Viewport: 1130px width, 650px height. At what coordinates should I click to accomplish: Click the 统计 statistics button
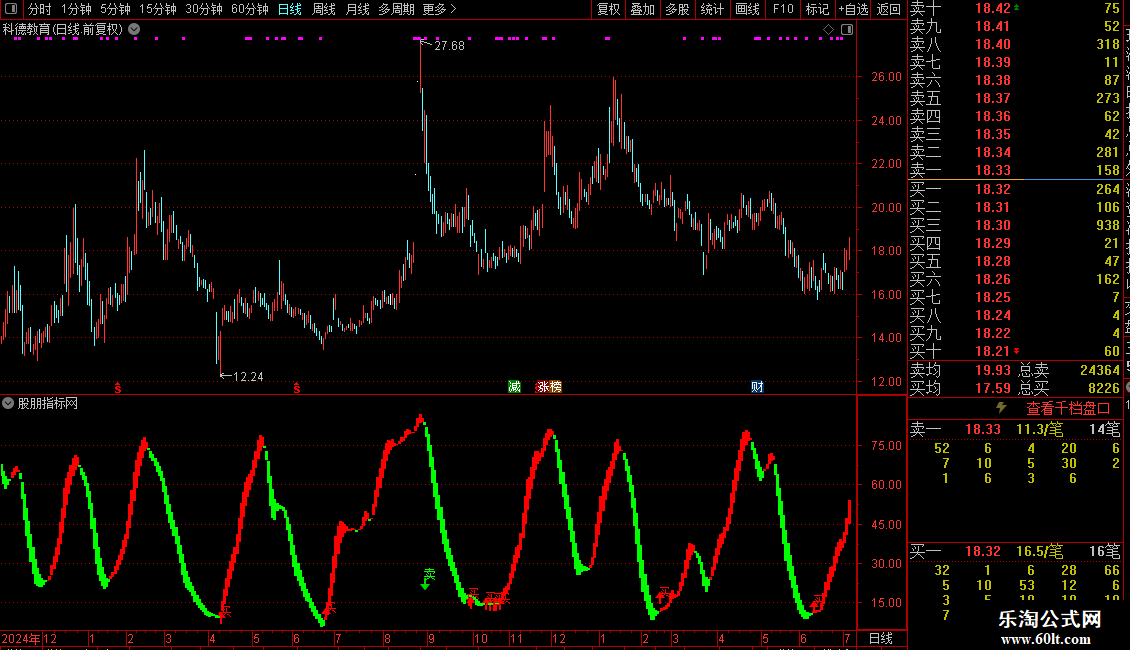(712, 9)
